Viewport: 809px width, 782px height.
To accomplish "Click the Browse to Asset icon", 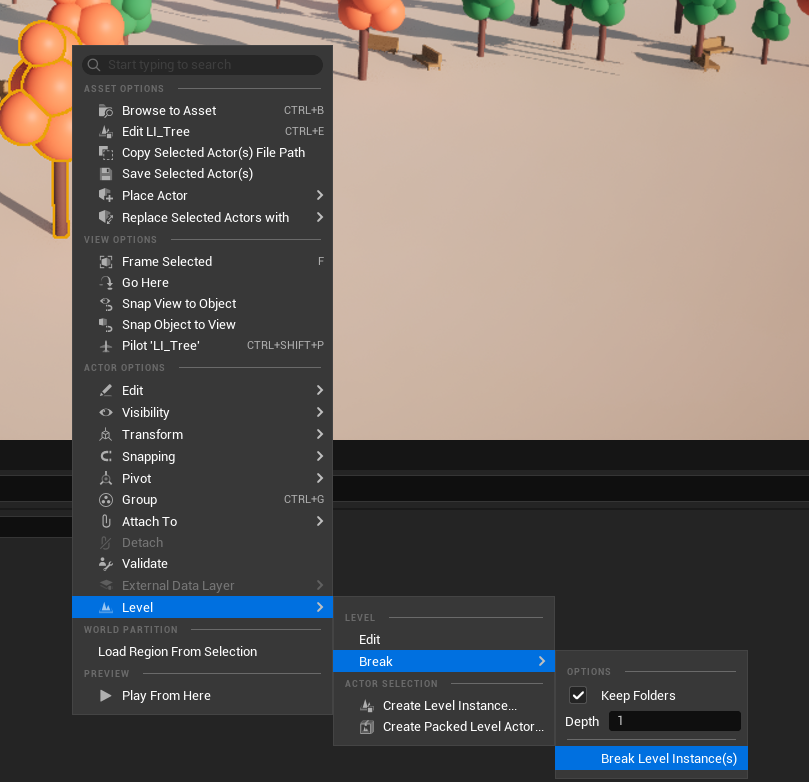I will point(105,110).
